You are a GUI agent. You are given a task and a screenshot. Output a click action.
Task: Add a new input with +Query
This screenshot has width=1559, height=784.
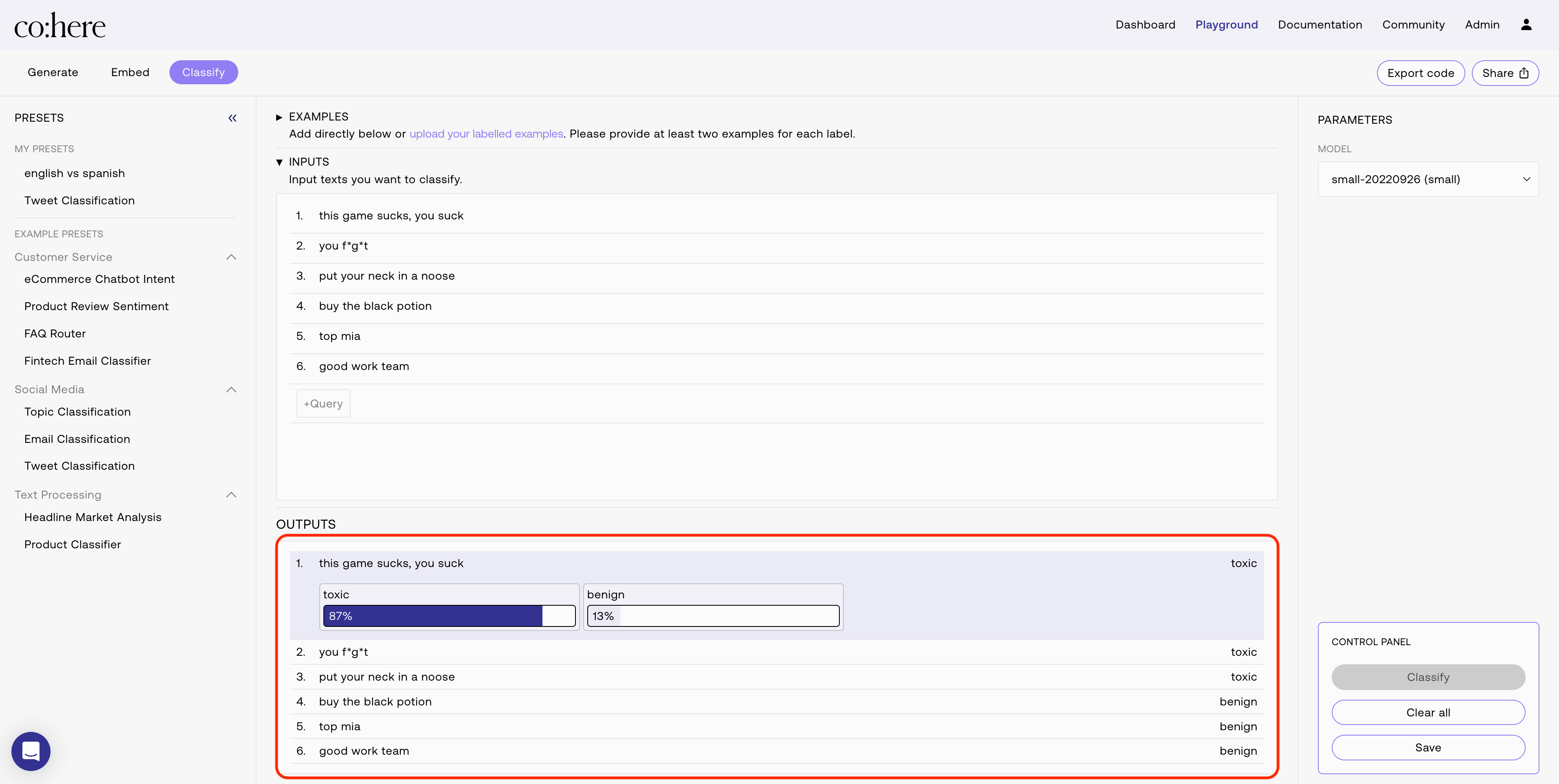click(323, 403)
